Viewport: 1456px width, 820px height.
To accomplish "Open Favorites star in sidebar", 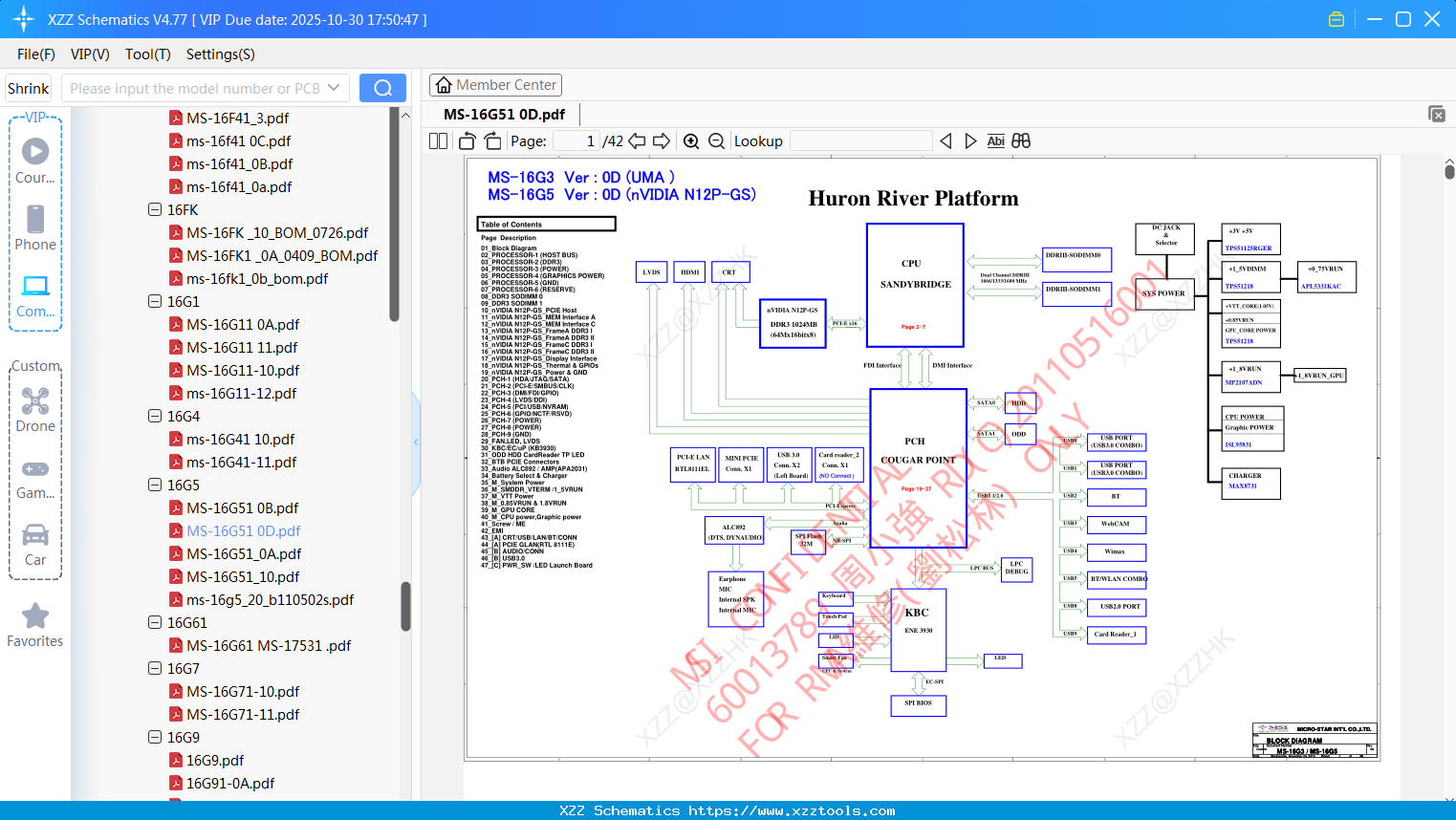I will (x=35, y=625).
